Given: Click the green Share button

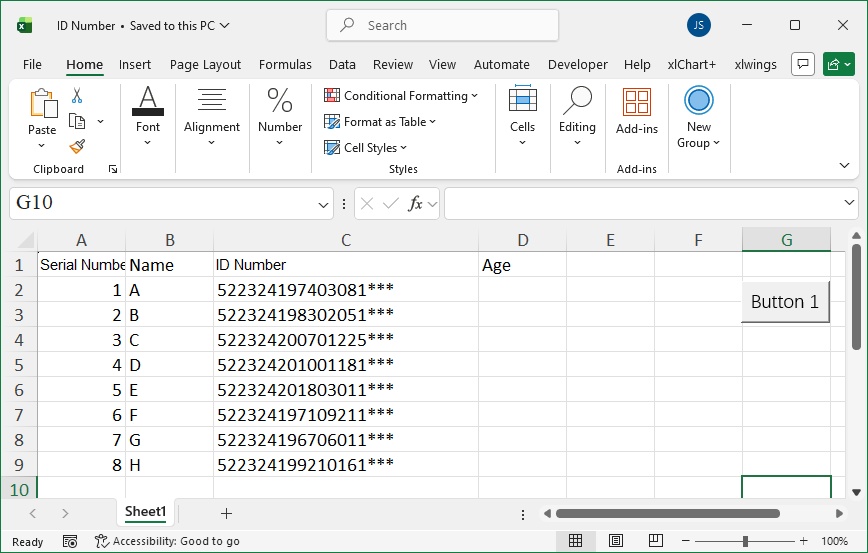Looking at the screenshot, I should (839, 64).
